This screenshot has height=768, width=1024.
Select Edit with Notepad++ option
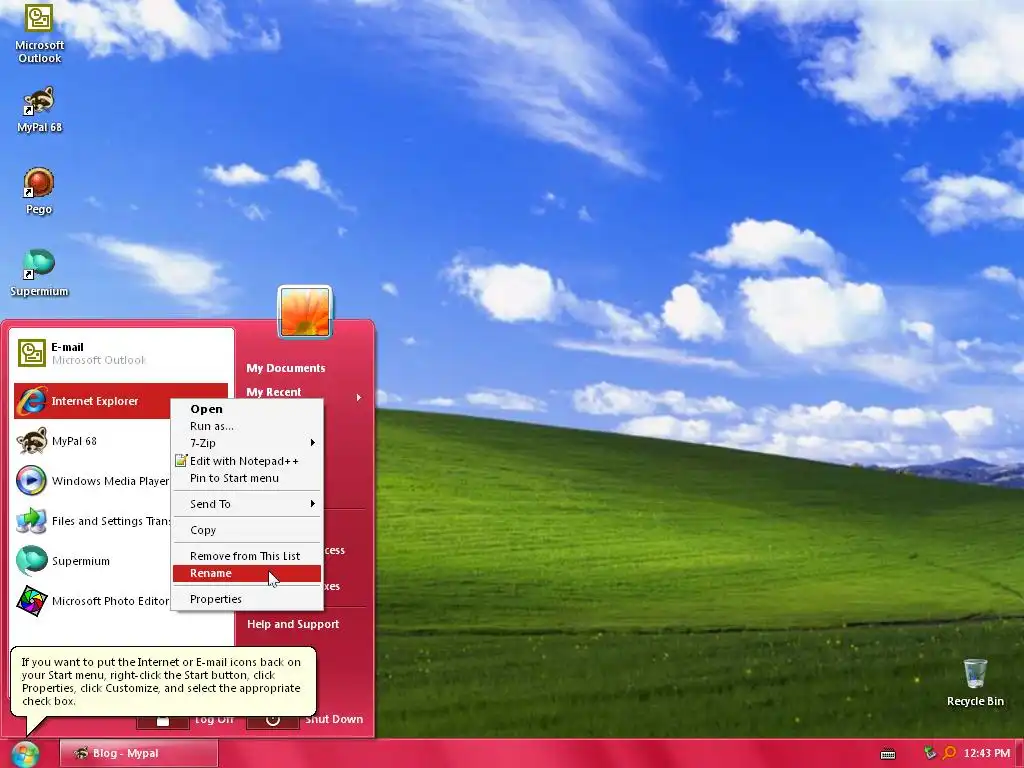point(247,461)
